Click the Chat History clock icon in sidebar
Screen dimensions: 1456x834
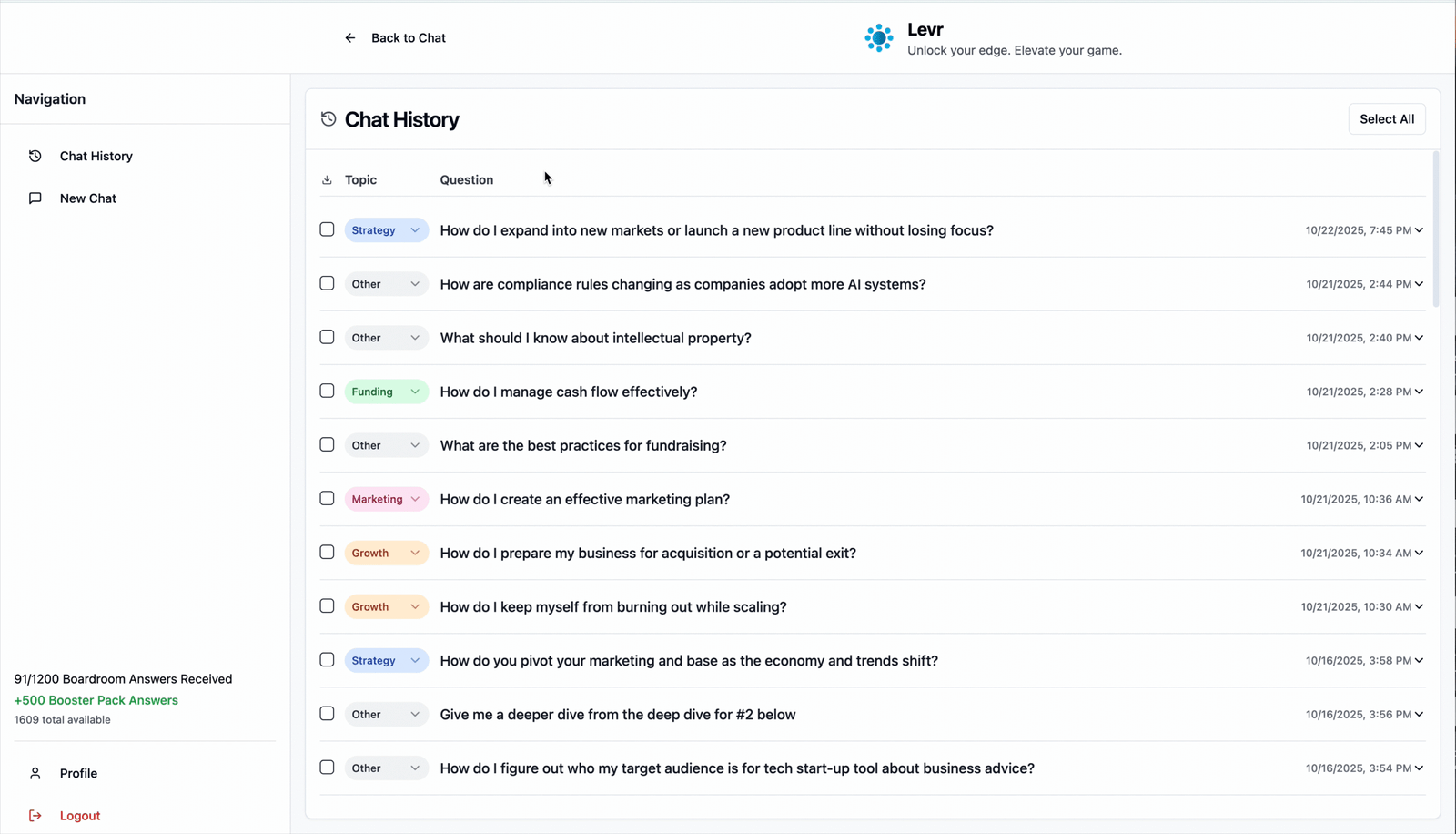(35, 157)
